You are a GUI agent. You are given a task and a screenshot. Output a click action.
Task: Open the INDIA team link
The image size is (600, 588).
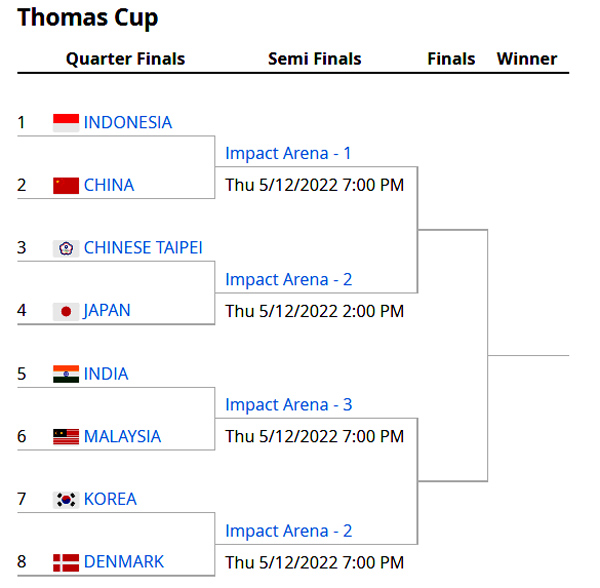106,374
